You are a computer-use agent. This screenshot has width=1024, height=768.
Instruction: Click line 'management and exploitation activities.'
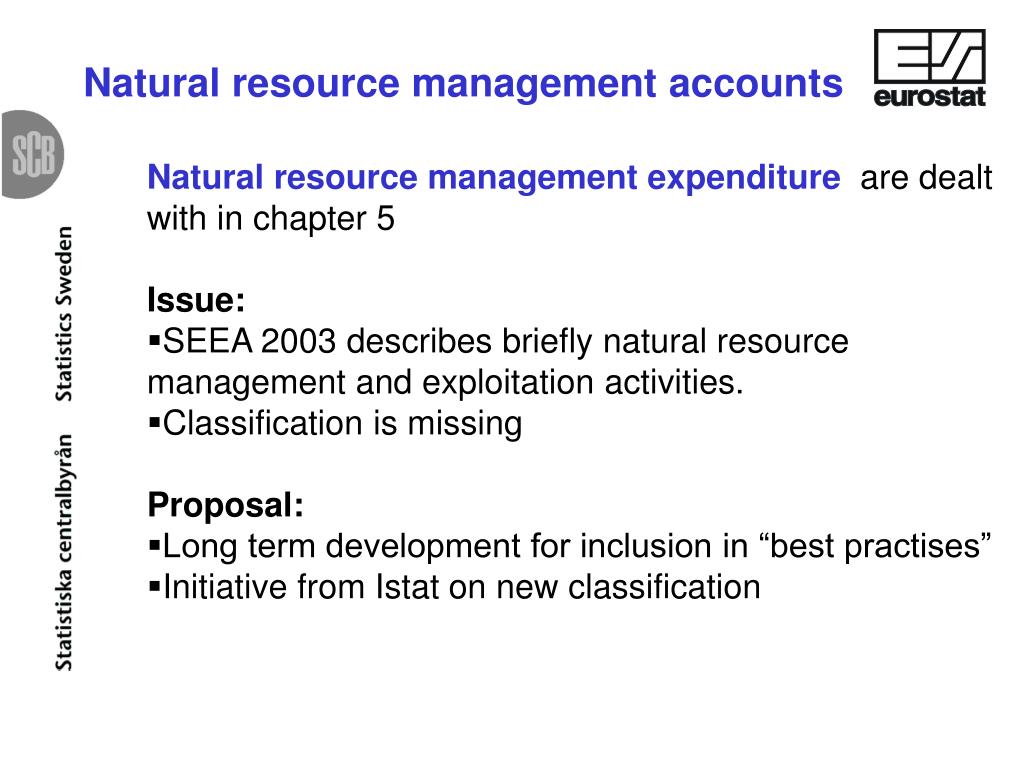445,383
